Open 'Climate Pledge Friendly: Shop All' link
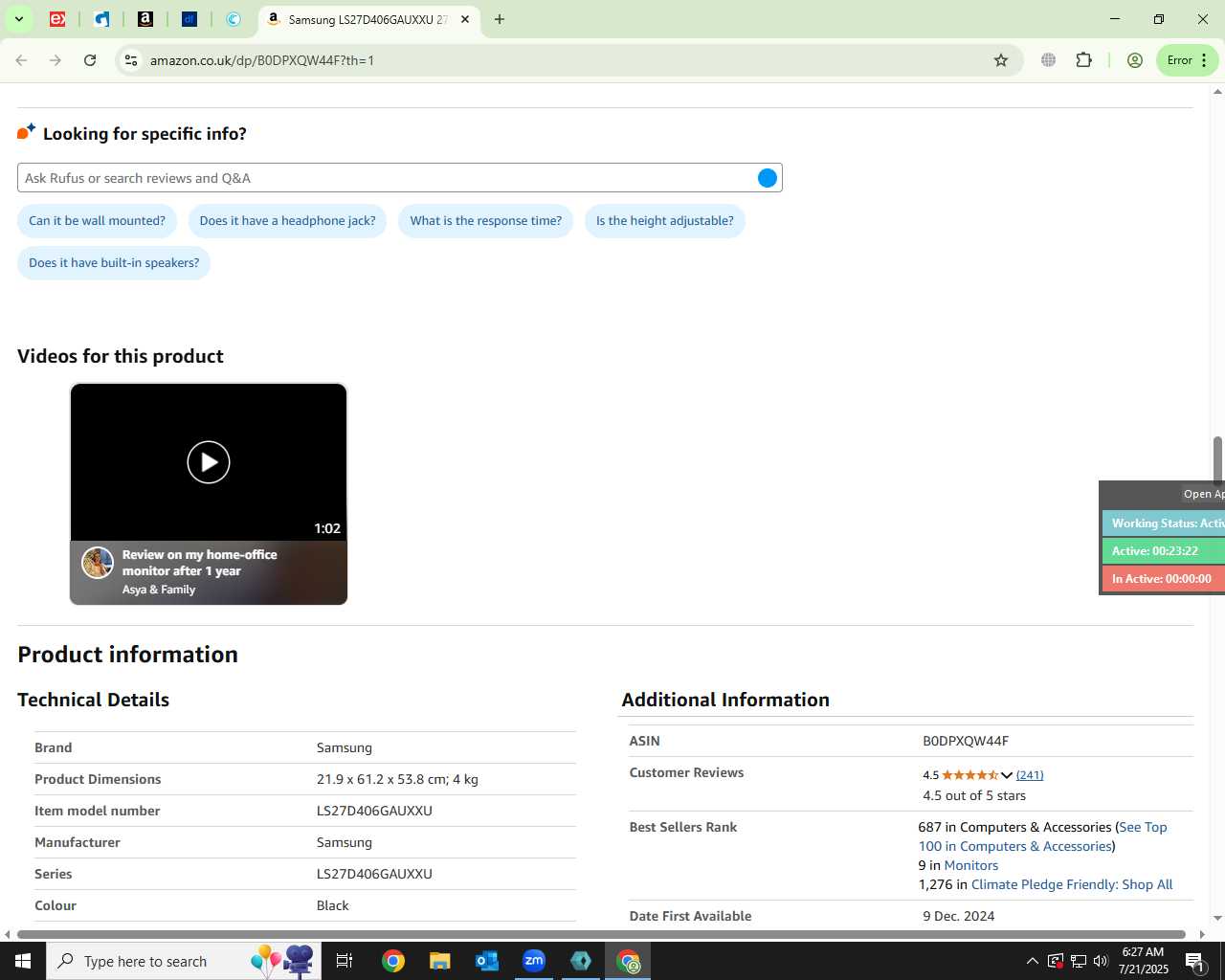 click(x=1072, y=884)
